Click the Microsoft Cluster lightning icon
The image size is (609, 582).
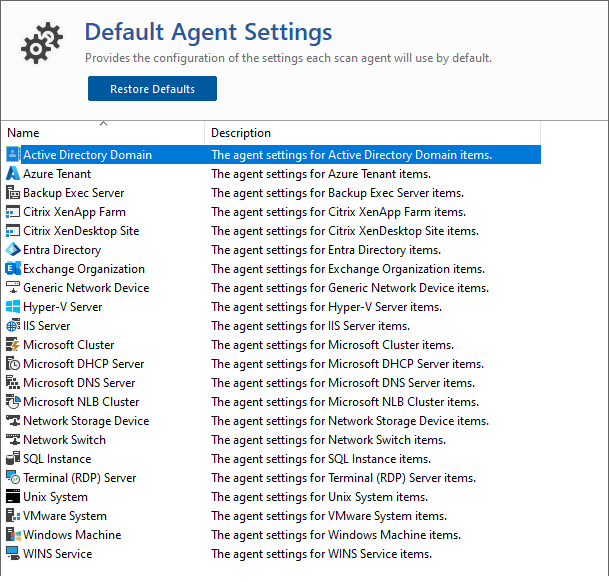pos(13,345)
